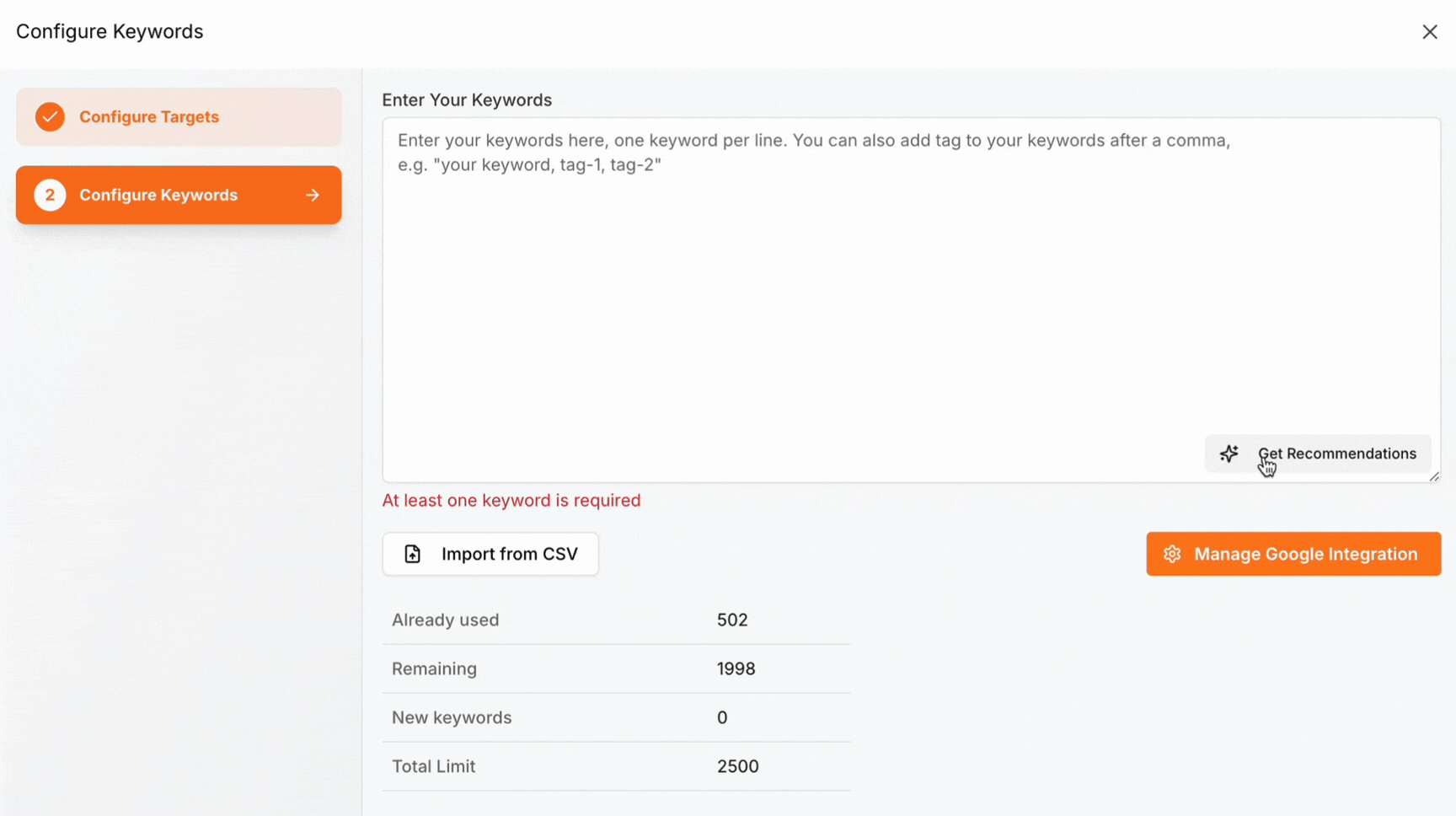Click the sparkle icon for recommendations
The image size is (1456, 816).
1229,454
